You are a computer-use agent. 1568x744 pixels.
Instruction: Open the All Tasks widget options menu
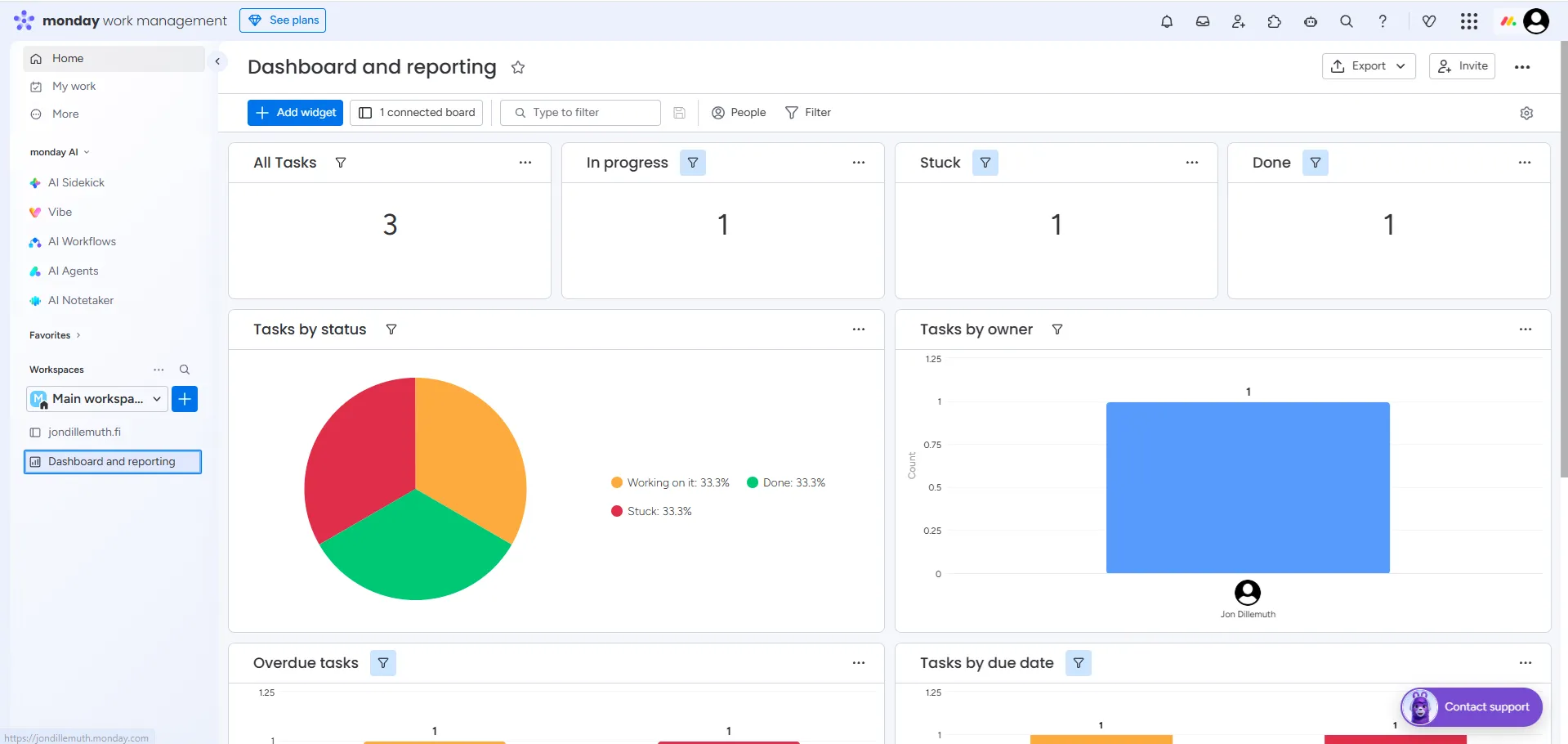point(525,163)
